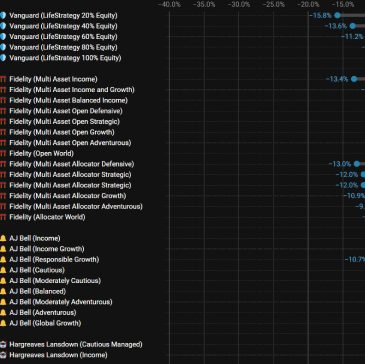Click the -13.6% data point dot

[x=353, y=26]
